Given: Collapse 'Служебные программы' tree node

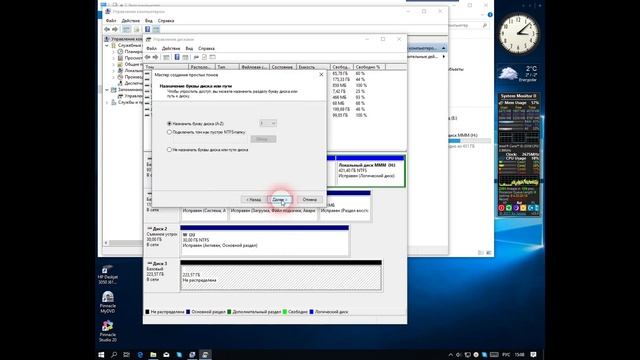Looking at the screenshot, I should [107, 46].
